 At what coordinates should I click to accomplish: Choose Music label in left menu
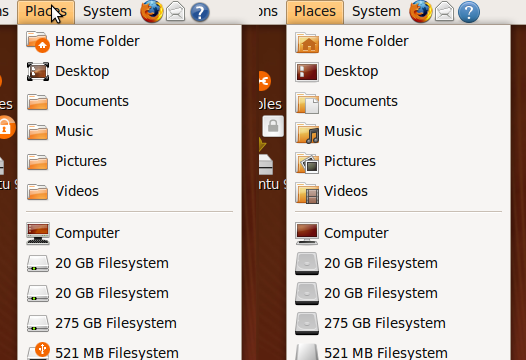(74, 131)
